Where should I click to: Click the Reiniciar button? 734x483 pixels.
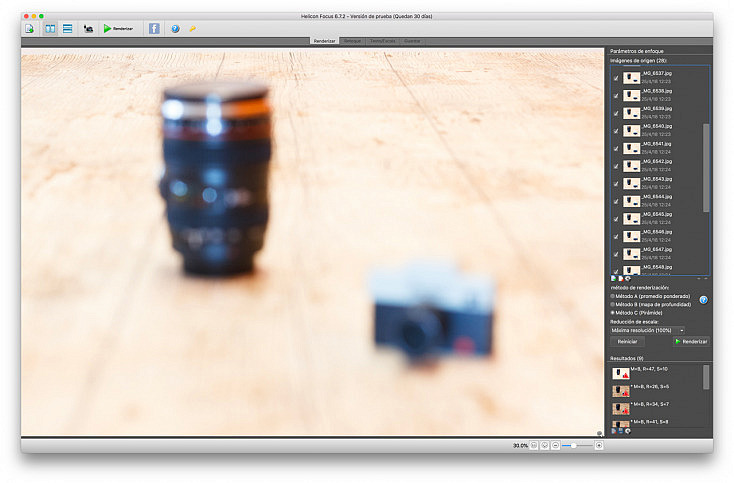click(627, 342)
